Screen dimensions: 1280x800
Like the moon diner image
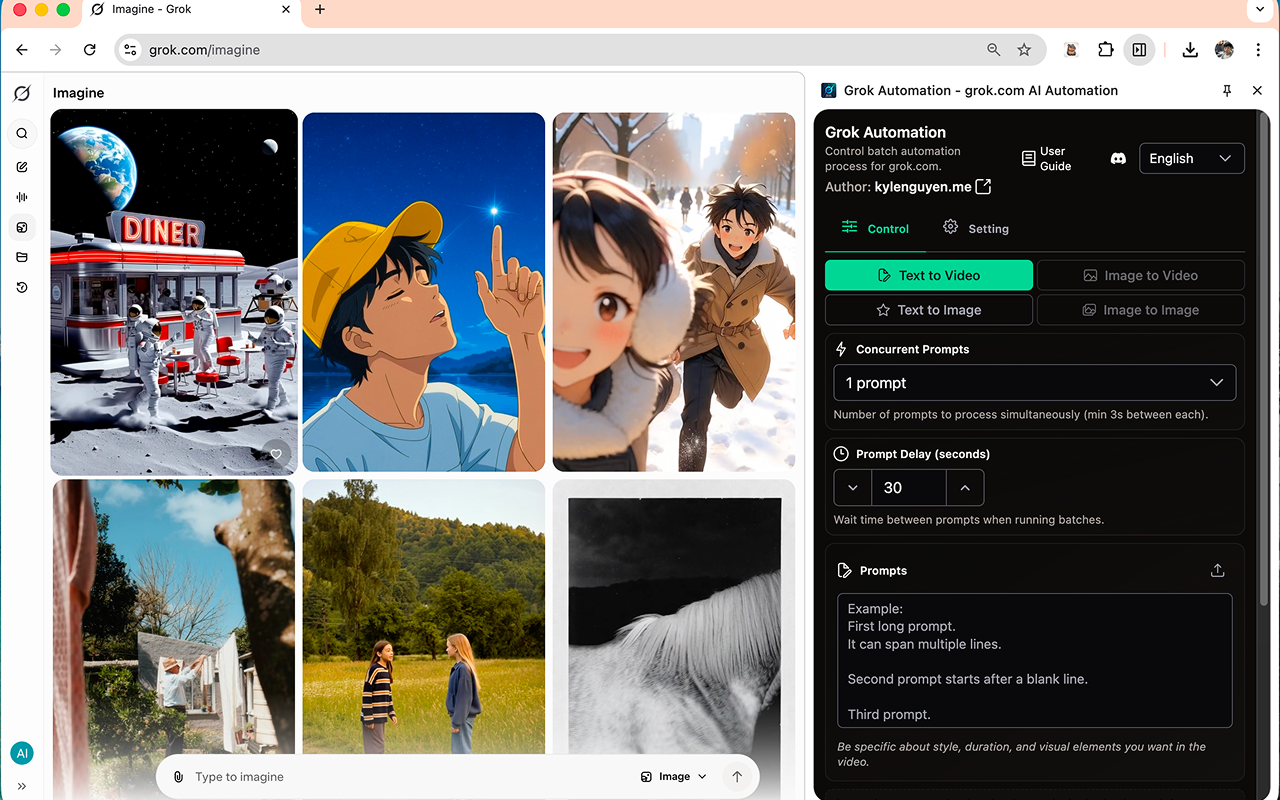[276, 454]
